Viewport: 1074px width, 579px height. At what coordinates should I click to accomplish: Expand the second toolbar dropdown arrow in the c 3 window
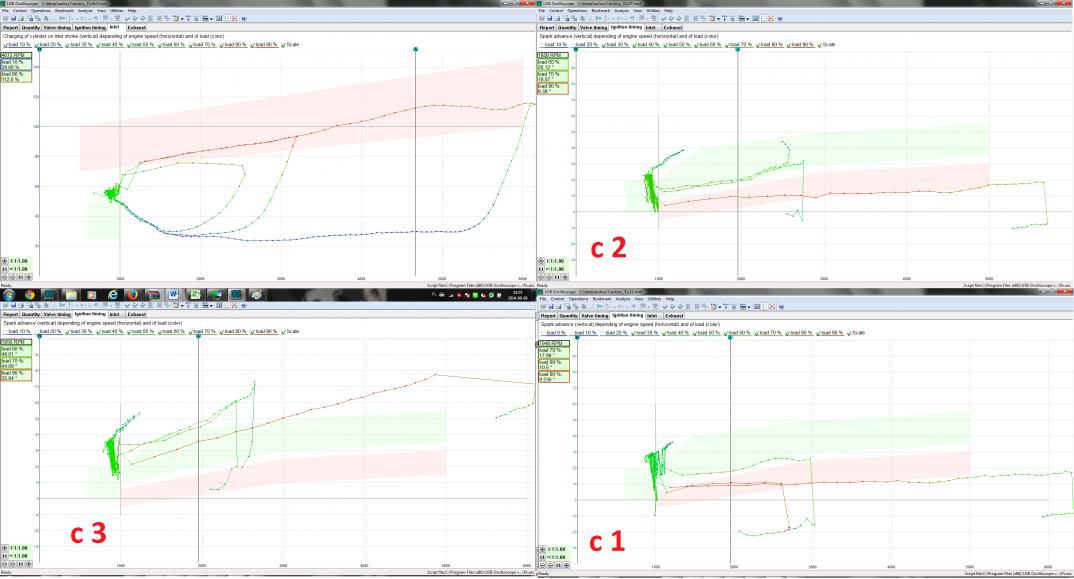[x=212, y=306]
